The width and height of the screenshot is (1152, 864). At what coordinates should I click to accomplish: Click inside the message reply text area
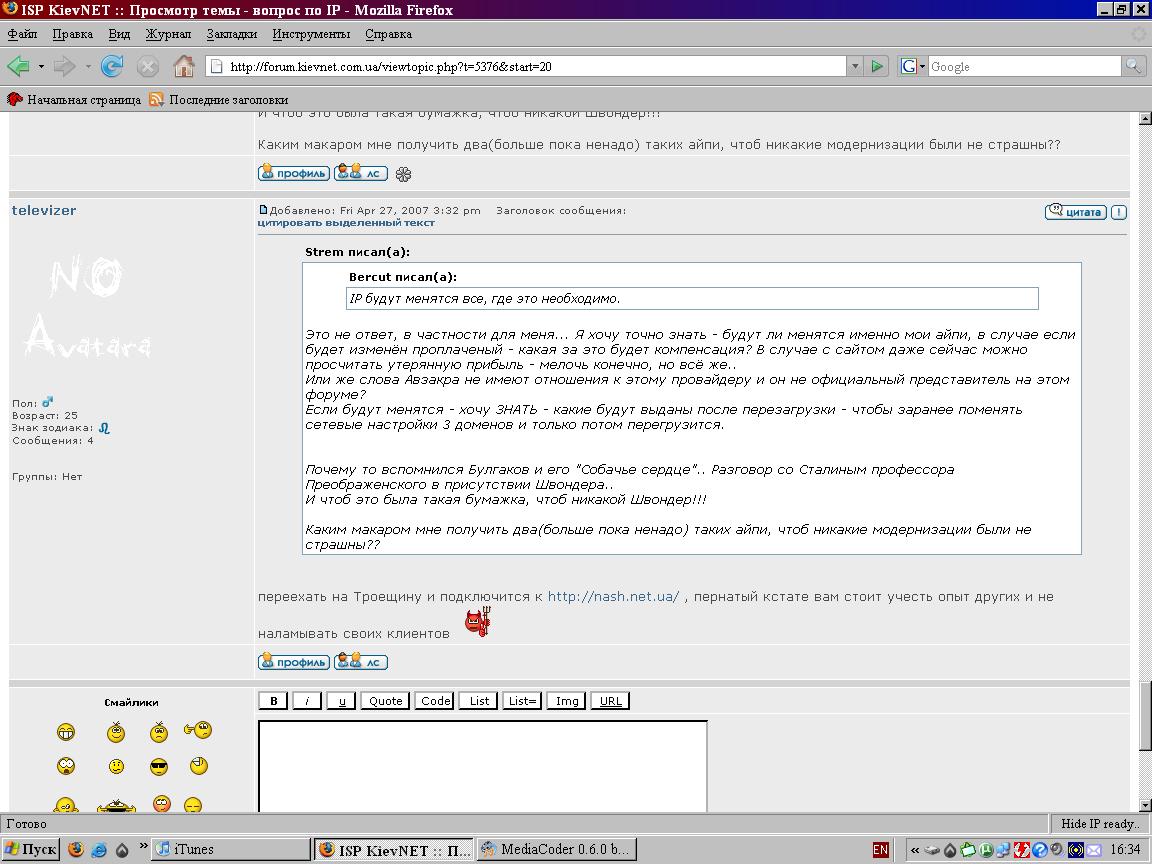pos(482,765)
